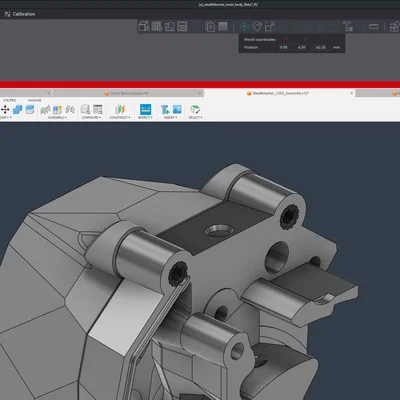Click the paste plate icon marked P
400x400 pixels.
pyautogui.click(x=210, y=26)
